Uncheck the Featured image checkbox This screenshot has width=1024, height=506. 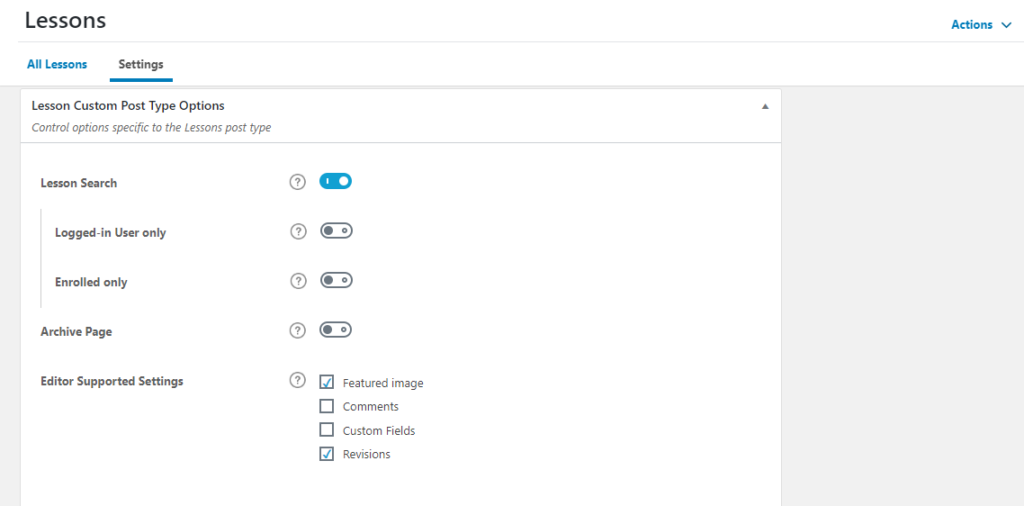(x=327, y=382)
